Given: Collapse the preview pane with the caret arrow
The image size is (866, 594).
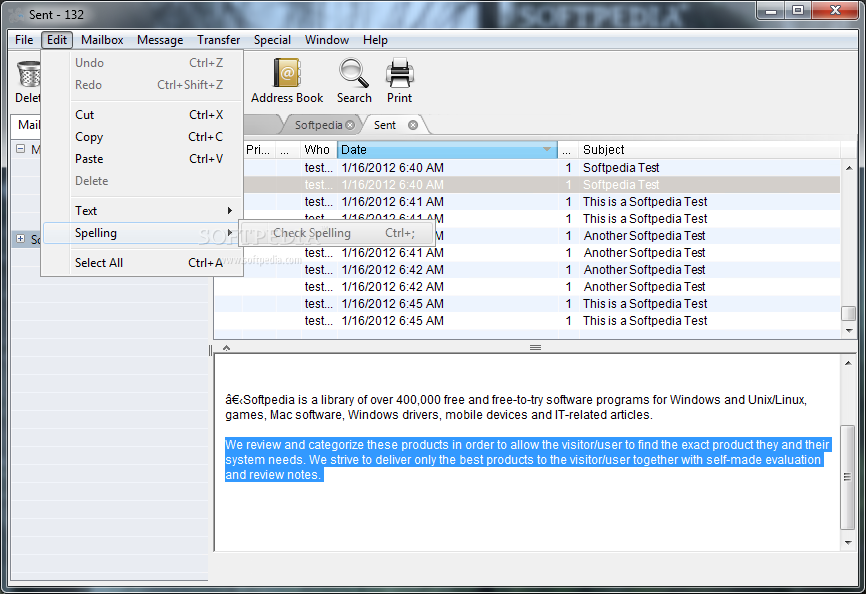Looking at the screenshot, I should (226, 348).
